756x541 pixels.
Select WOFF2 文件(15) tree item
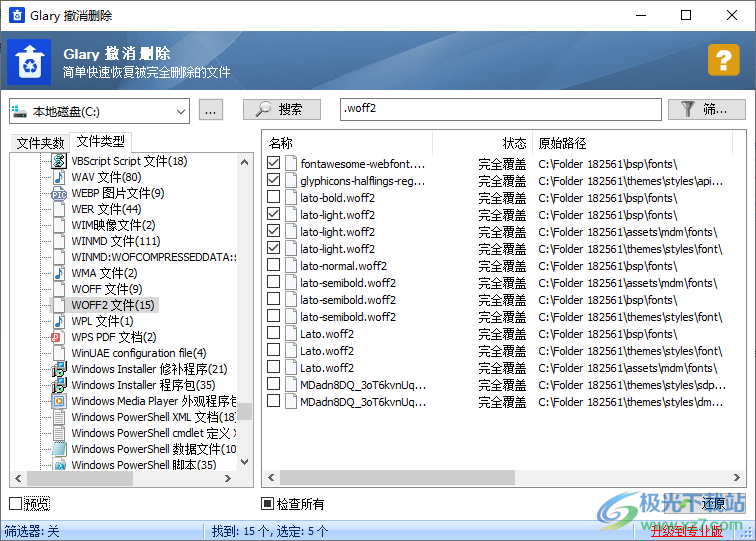coord(113,305)
